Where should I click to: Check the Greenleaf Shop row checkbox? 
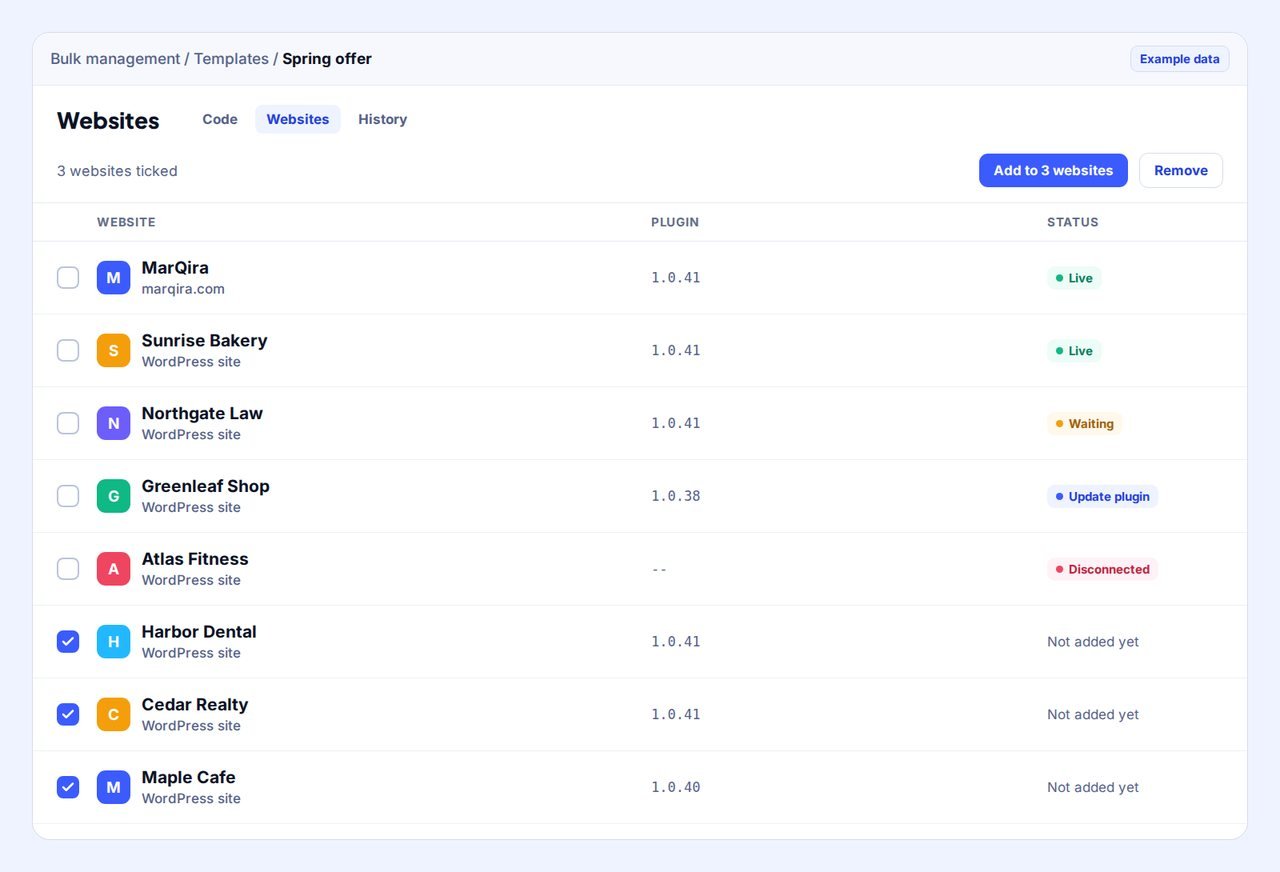coord(68,496)
